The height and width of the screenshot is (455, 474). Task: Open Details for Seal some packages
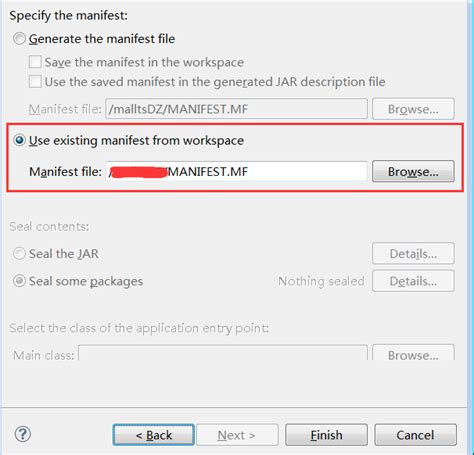click(x=413, y=281)
